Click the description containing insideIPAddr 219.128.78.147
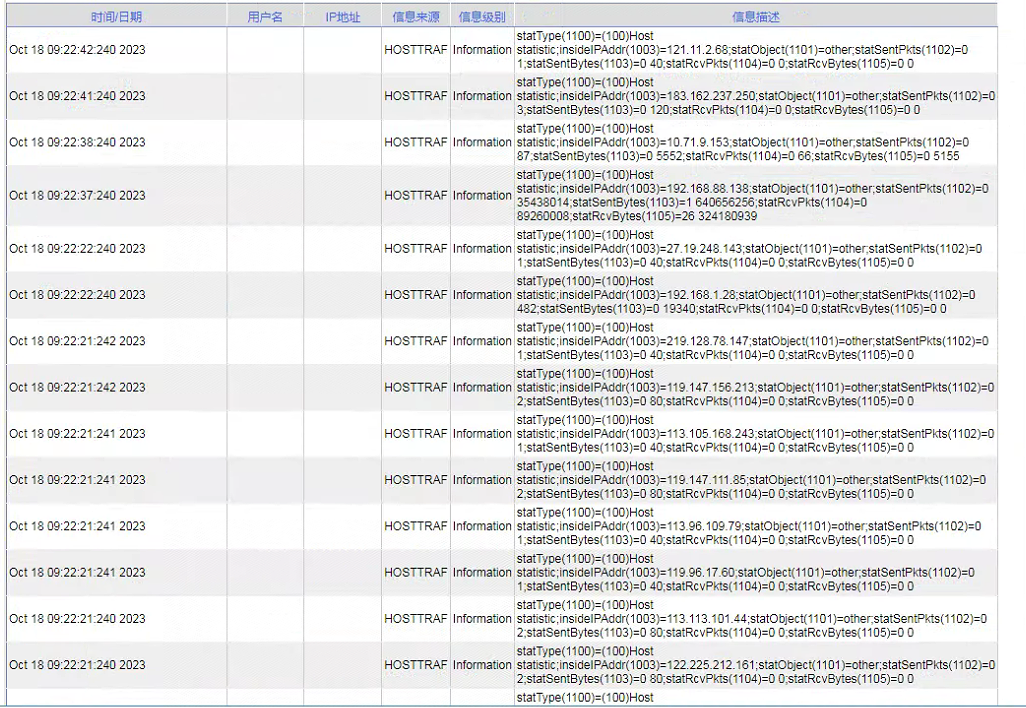The image size is (1026, 708). pos(752,342)
